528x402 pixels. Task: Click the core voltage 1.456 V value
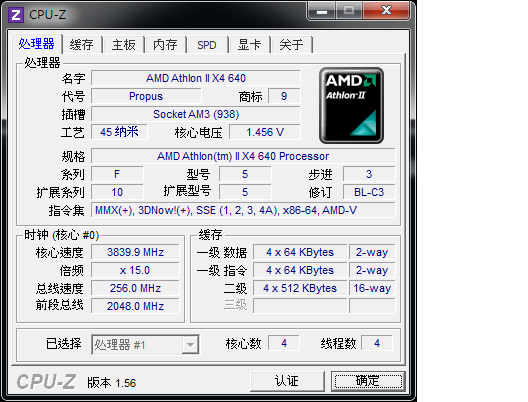tap(265, 132)
